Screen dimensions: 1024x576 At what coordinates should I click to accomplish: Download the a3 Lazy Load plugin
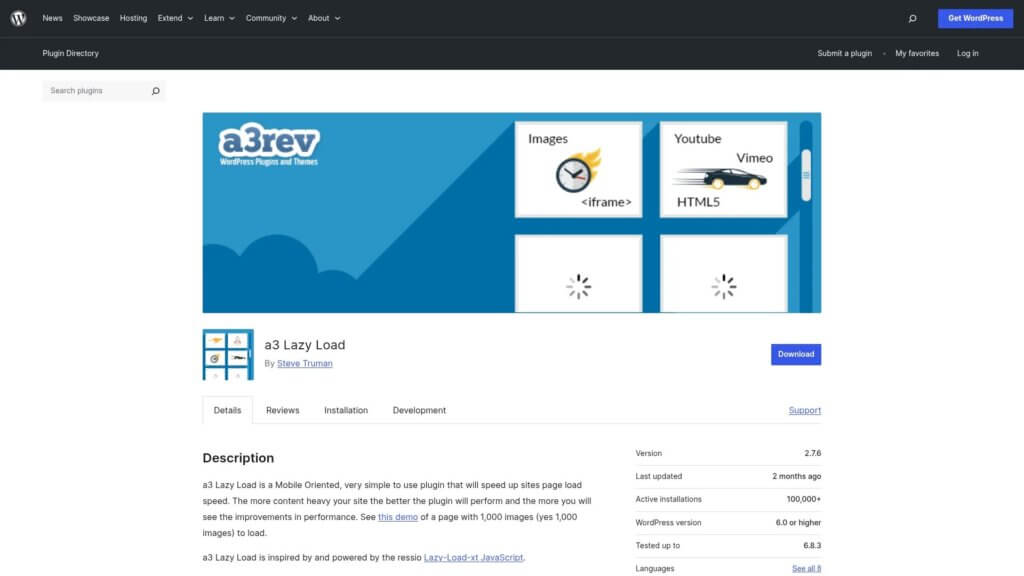796,354
